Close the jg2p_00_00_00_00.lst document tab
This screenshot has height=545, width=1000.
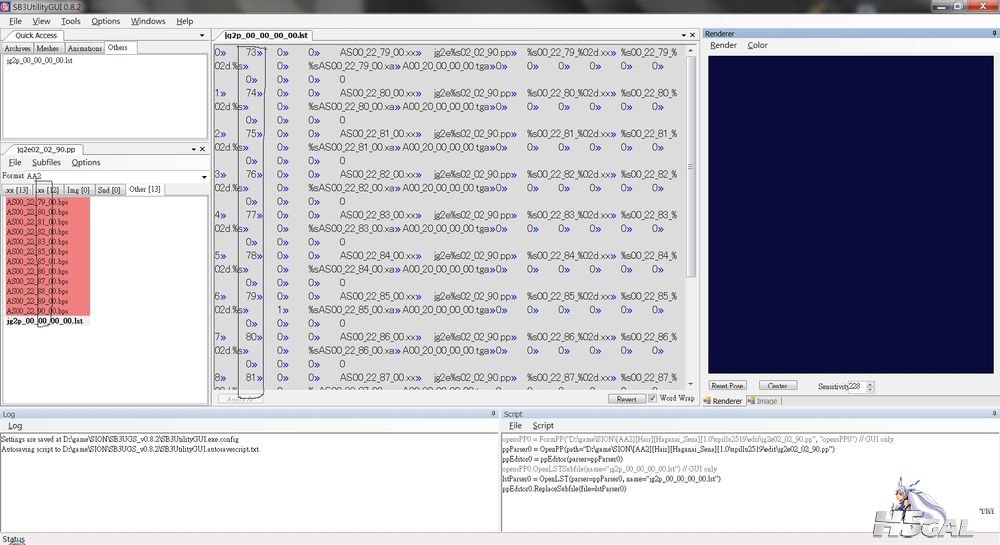(x=691, y=34)
